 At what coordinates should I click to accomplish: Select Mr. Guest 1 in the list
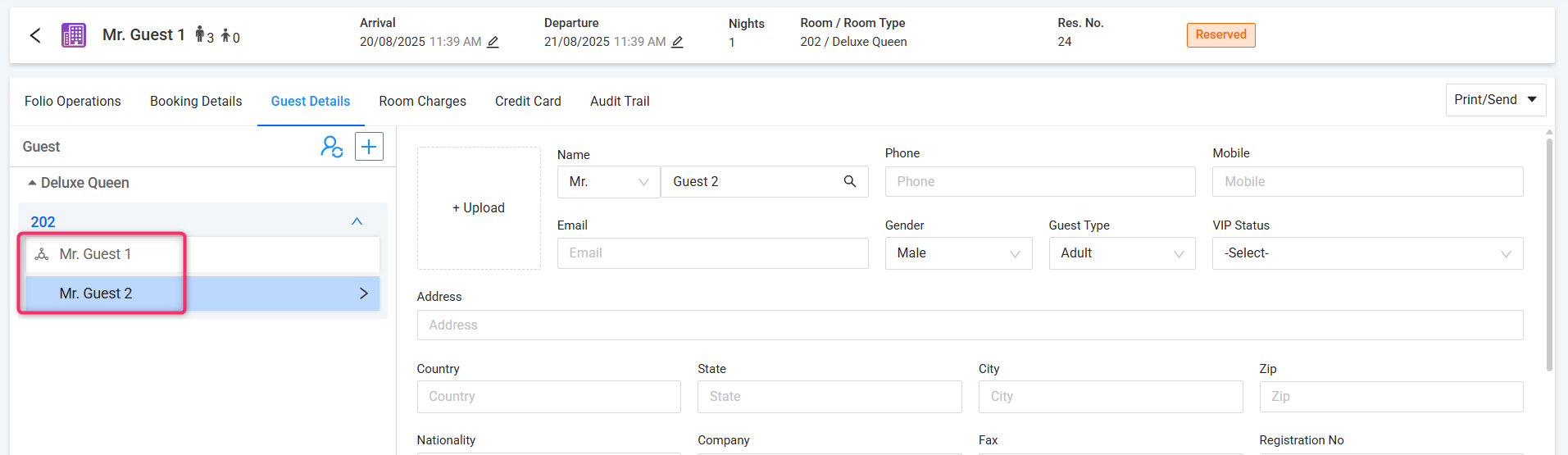tap(202, 254)
